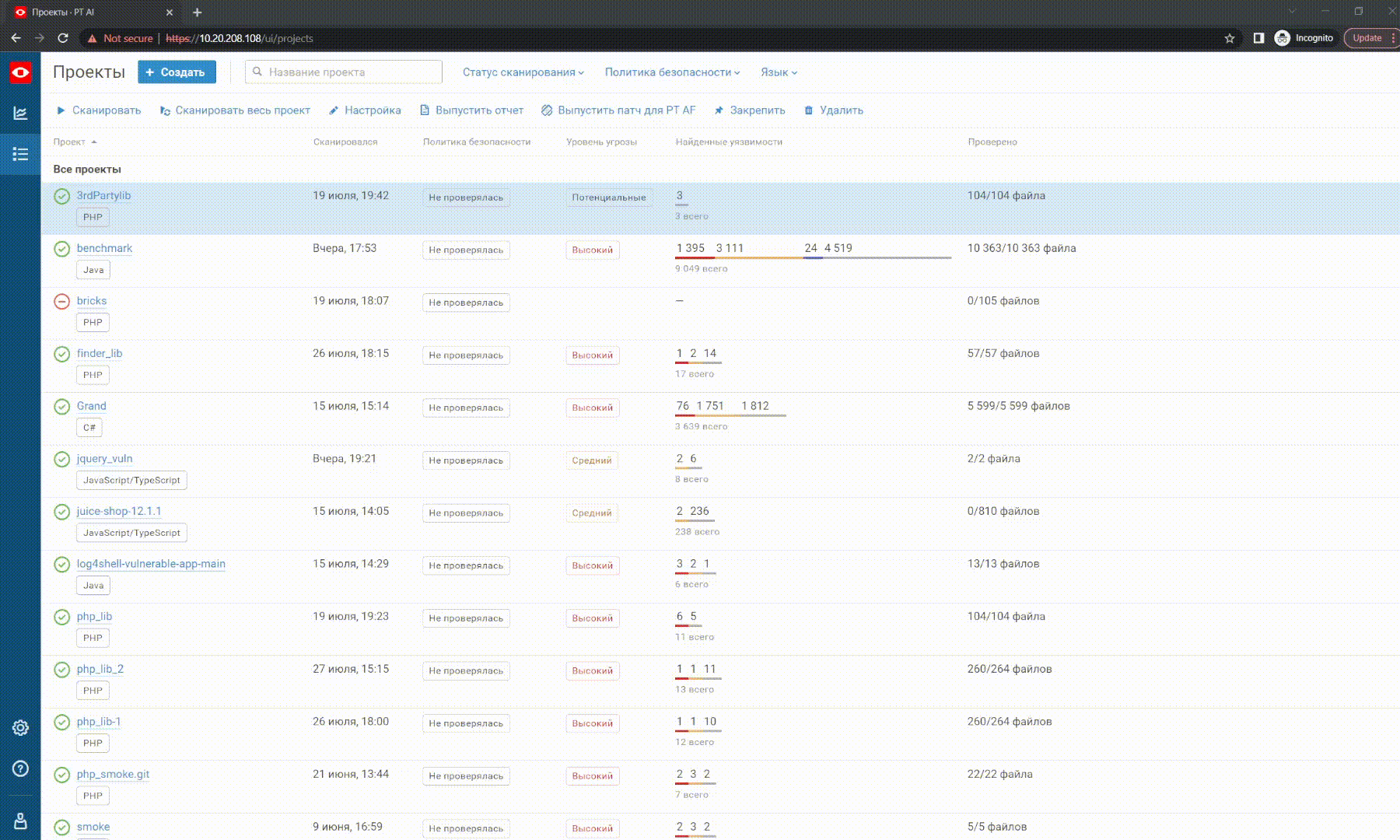The height and width of the screenshot is (840, 1400).
Task: Expand the Статус сканирования filter
Action: [x=523, y=72]
